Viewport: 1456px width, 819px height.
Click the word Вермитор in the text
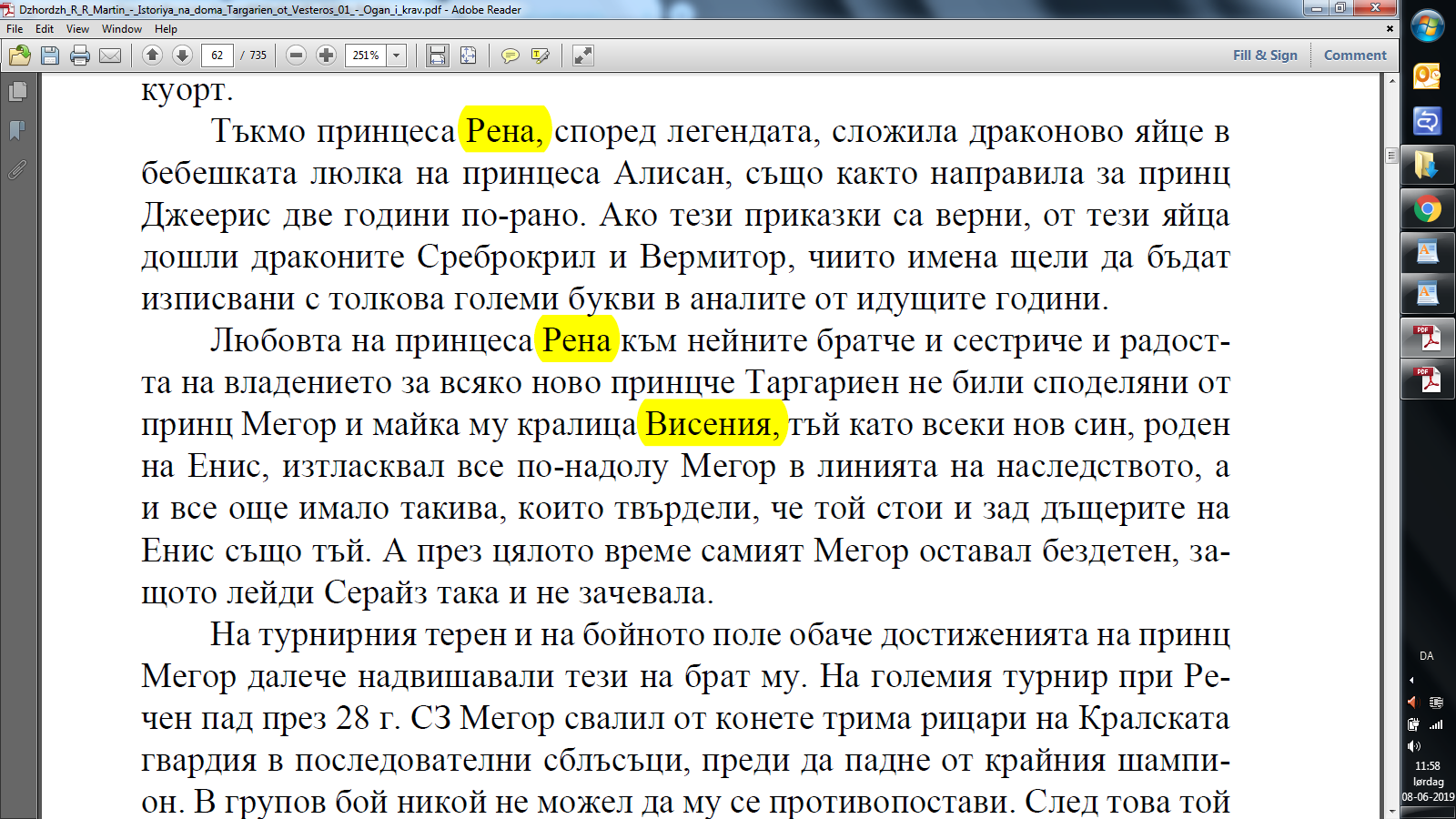[714, 257]
